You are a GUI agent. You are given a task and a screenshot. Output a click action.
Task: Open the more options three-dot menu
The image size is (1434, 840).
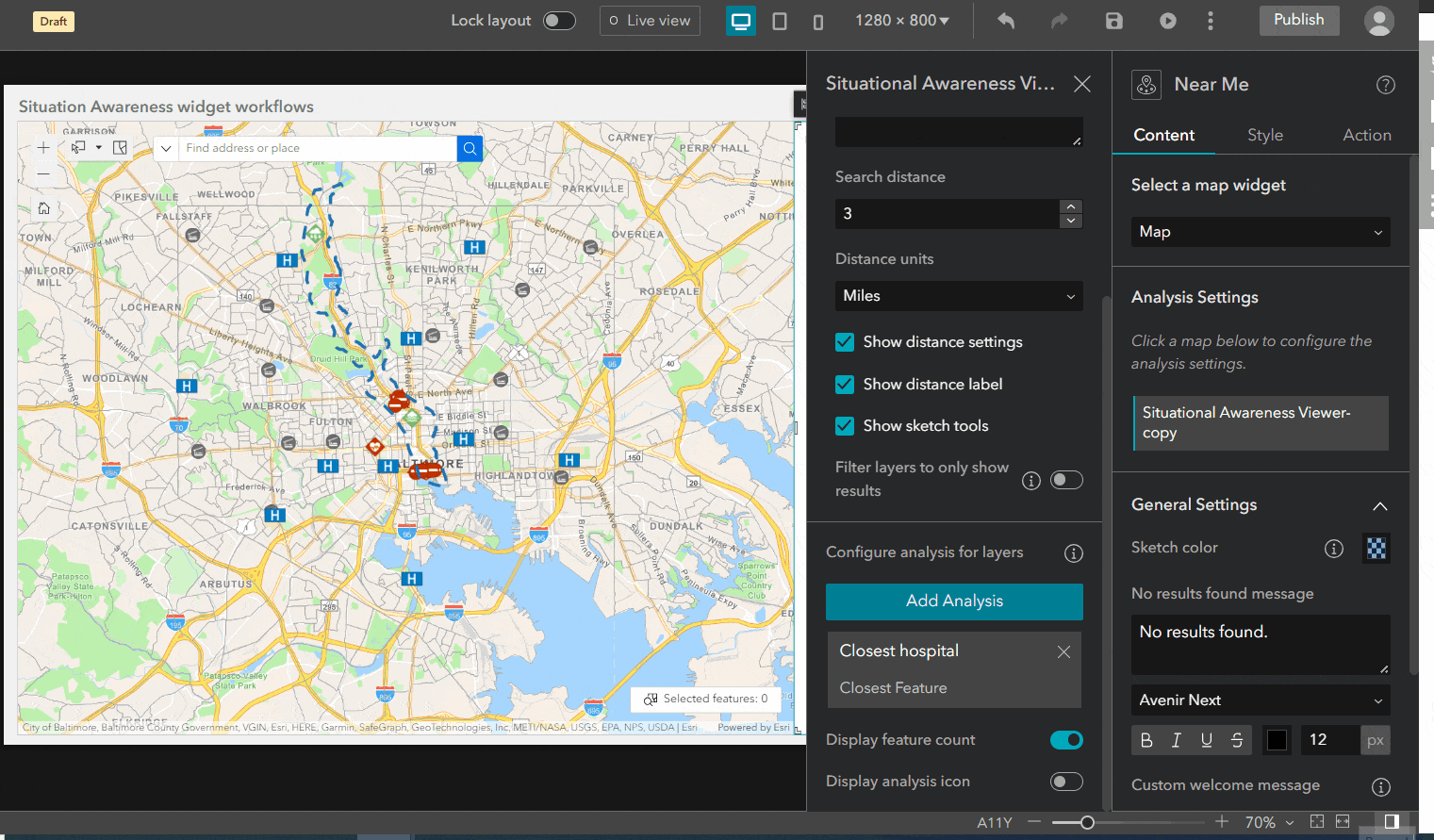(1211, 20)
